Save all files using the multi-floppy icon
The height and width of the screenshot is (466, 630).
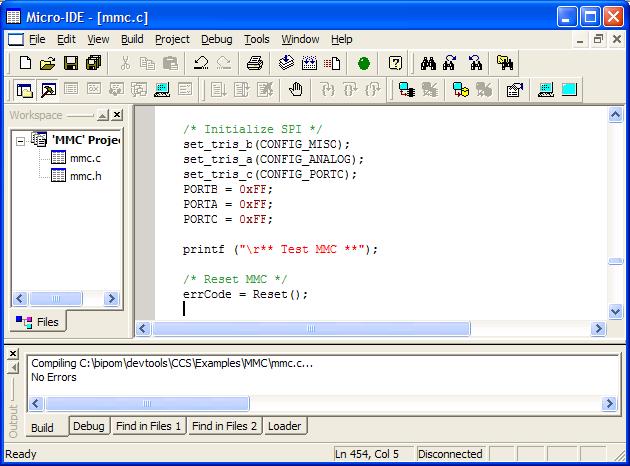coord(94,63)
